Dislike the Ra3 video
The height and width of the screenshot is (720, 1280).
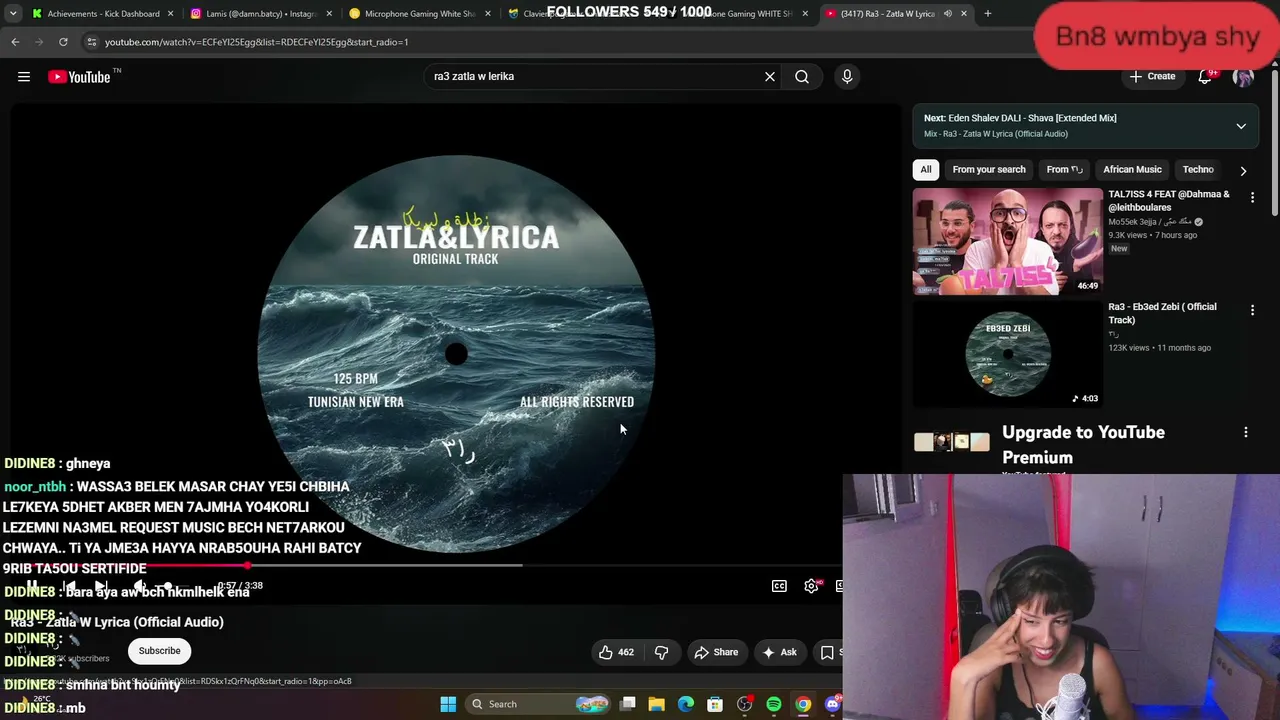click(x=661, y=653)
